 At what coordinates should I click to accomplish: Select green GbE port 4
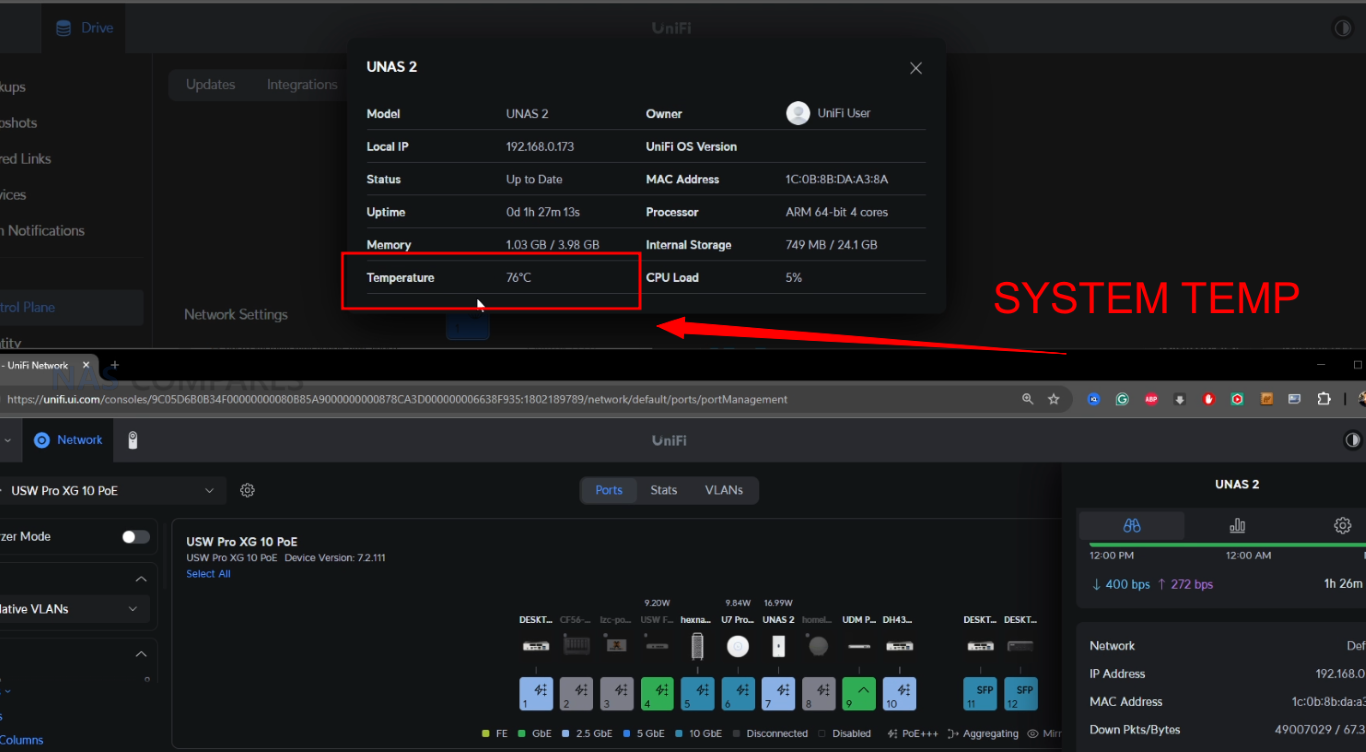click(x=657, y=694)
